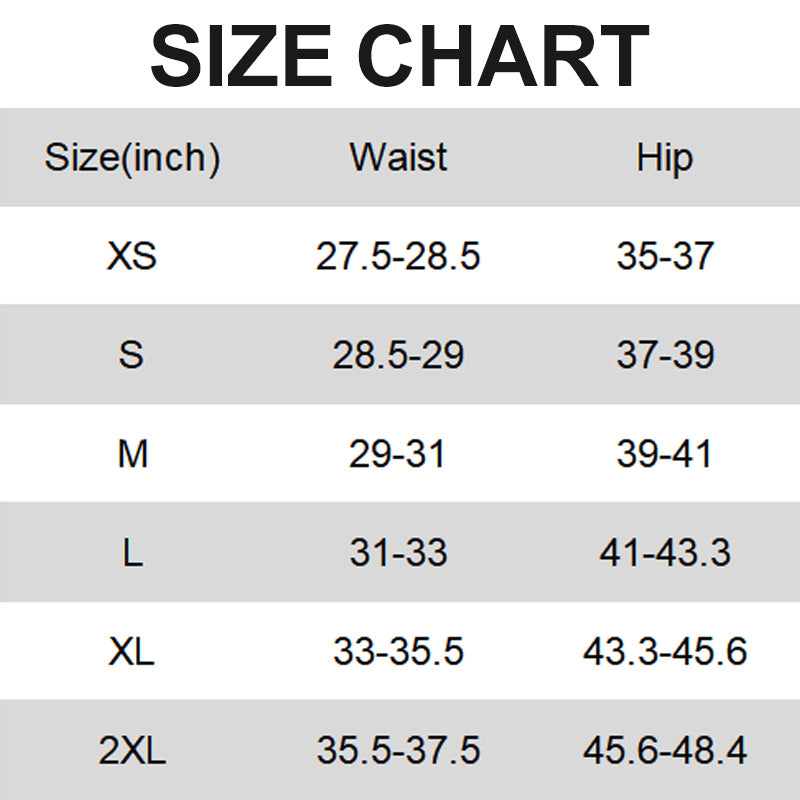Click the M size label

point(132,454)
